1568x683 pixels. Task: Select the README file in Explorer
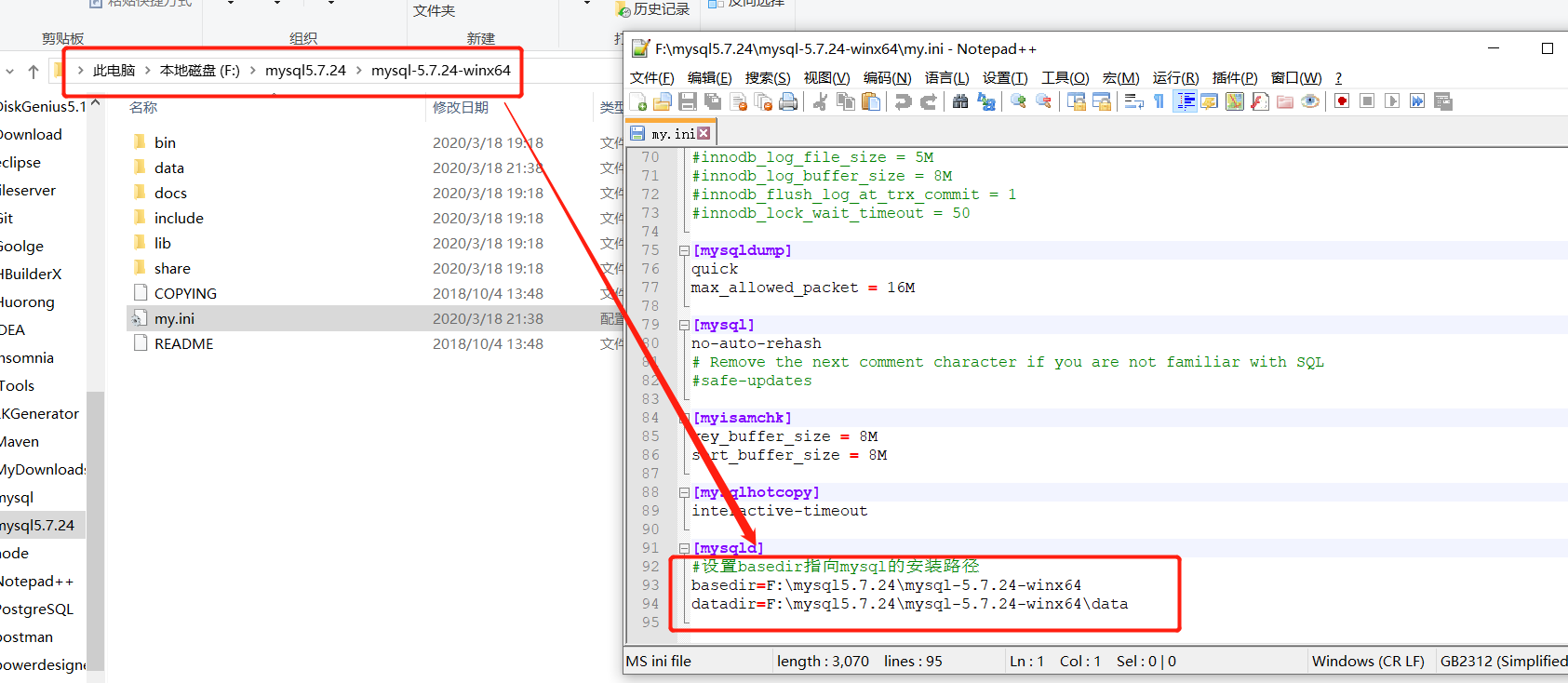(183, 343)
